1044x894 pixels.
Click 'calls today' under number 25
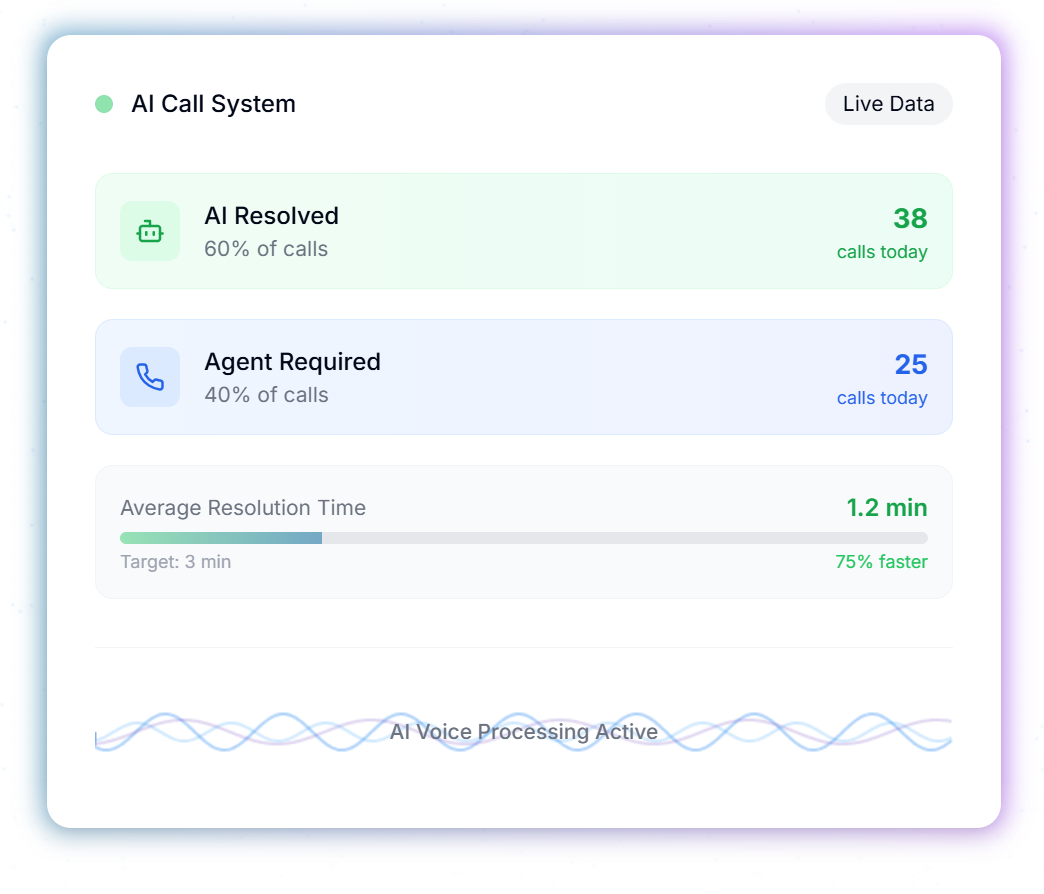click(882, 398)
